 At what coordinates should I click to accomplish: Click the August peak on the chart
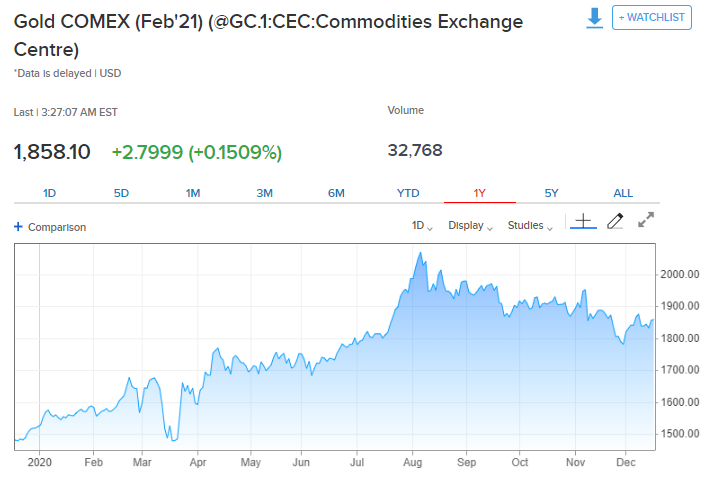pyautogui.click(x=421, y=254)
